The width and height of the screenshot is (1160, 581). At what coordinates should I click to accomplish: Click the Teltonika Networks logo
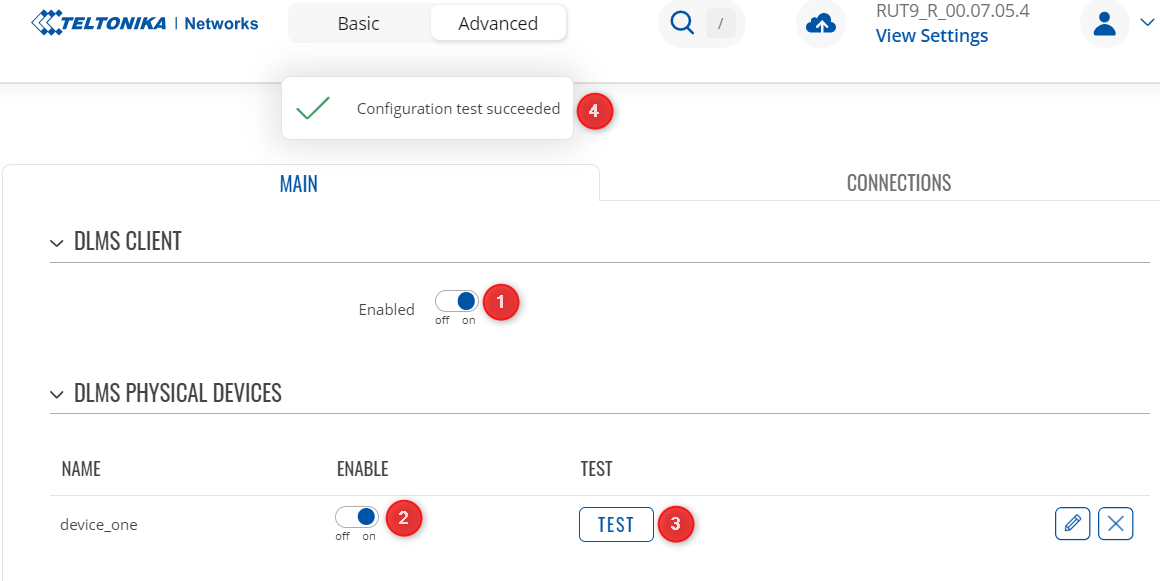click(145, 23)
